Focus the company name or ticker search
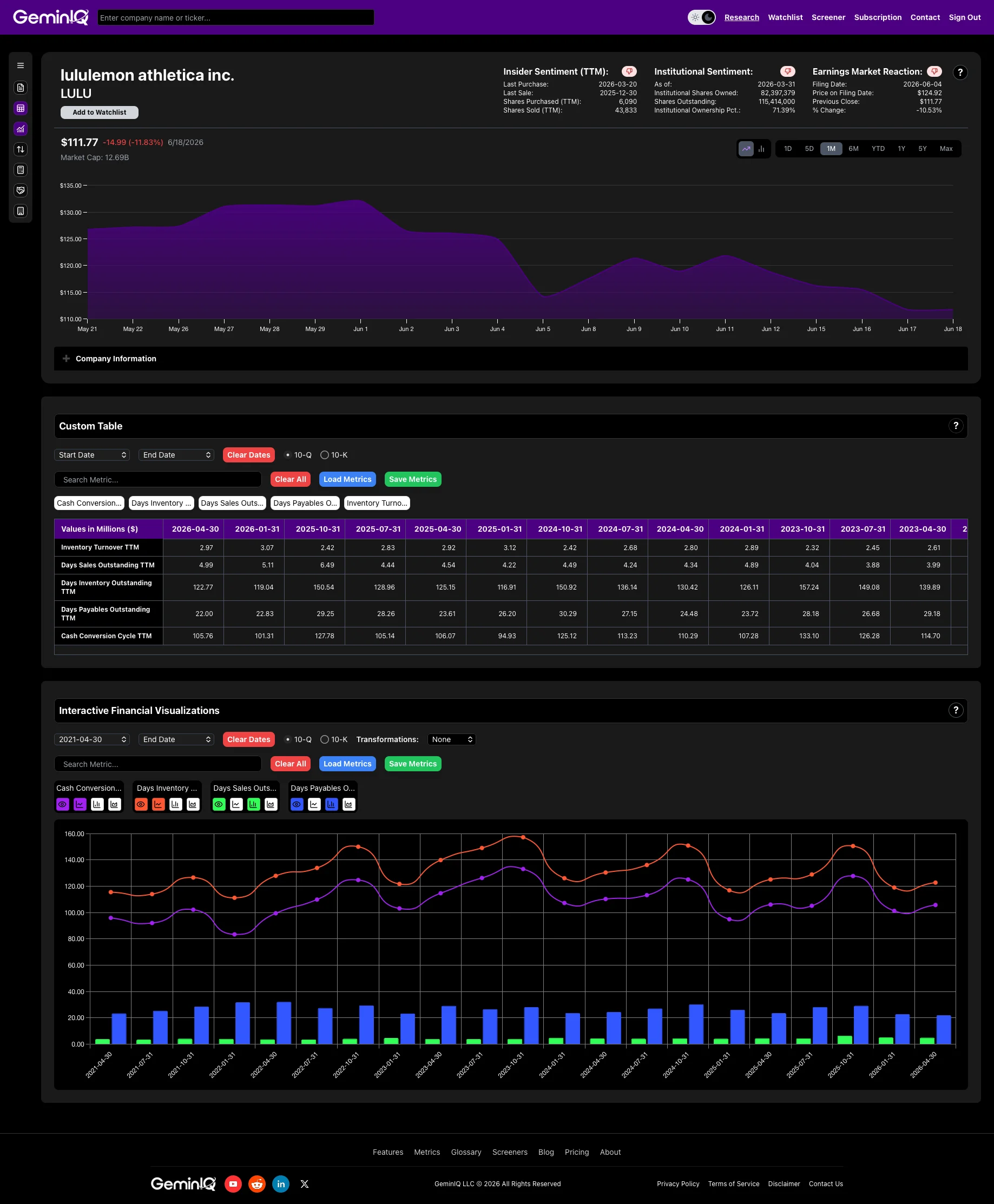The height and width of the screenshot is (1204, 994). [x=236, y=17]
